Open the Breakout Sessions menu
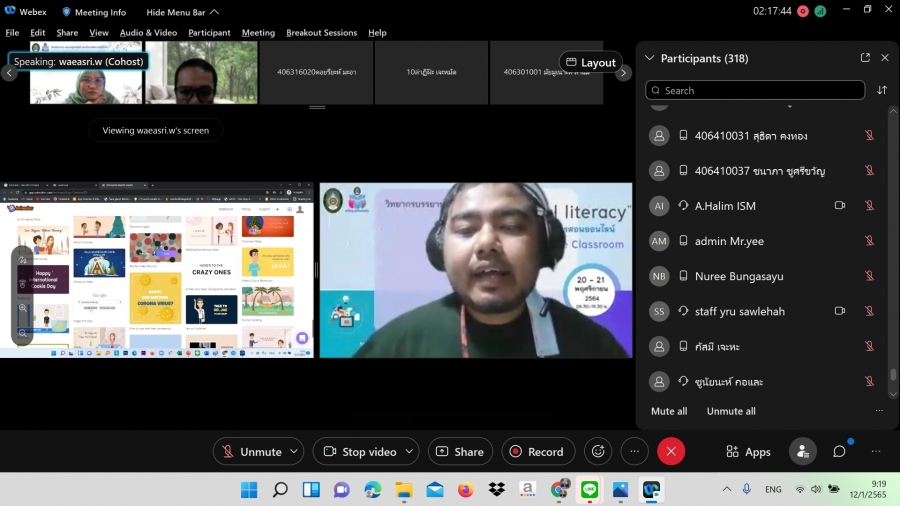Viewport: 900px width, 506px height. pyautogui.click(x=321, y=33)
